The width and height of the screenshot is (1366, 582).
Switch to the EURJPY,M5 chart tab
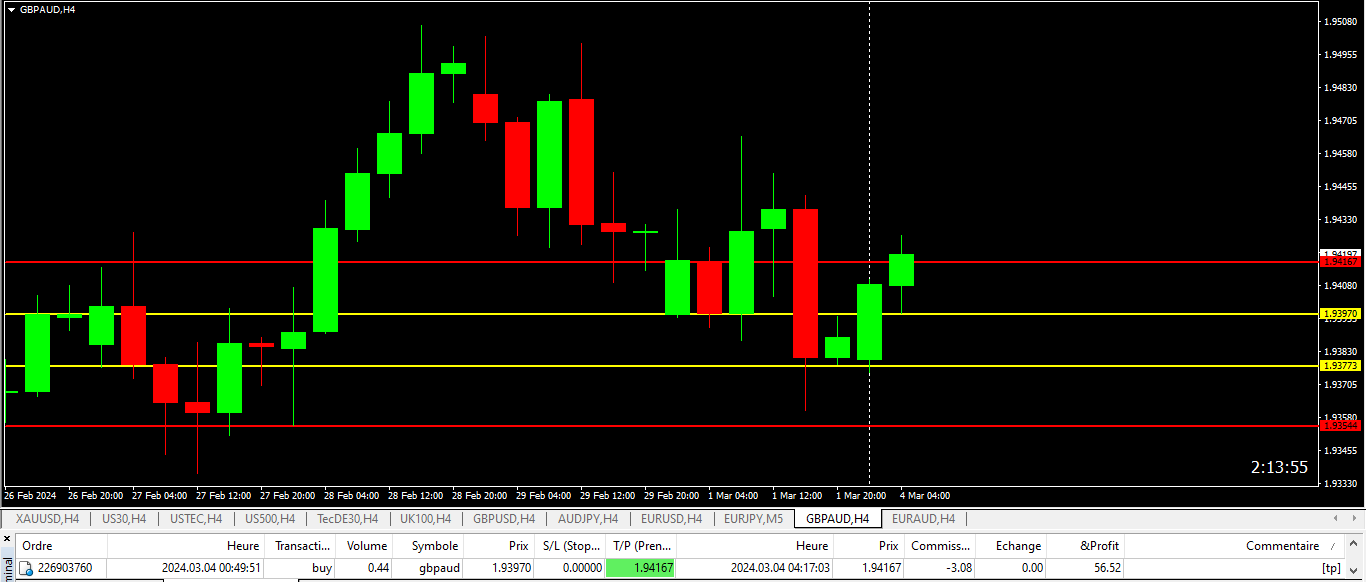click(x=754, y=519)
